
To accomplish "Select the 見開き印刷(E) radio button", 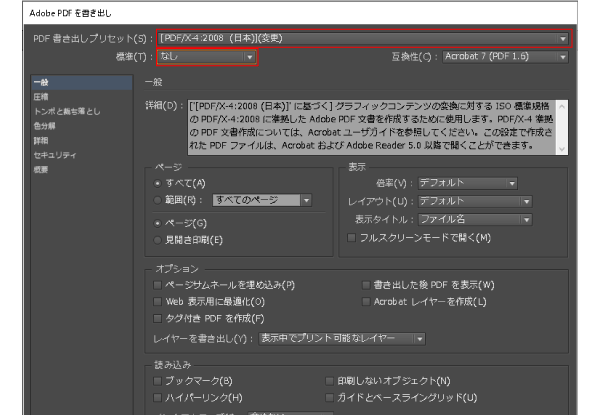I will pyautogui.click(x=157, y=240).
